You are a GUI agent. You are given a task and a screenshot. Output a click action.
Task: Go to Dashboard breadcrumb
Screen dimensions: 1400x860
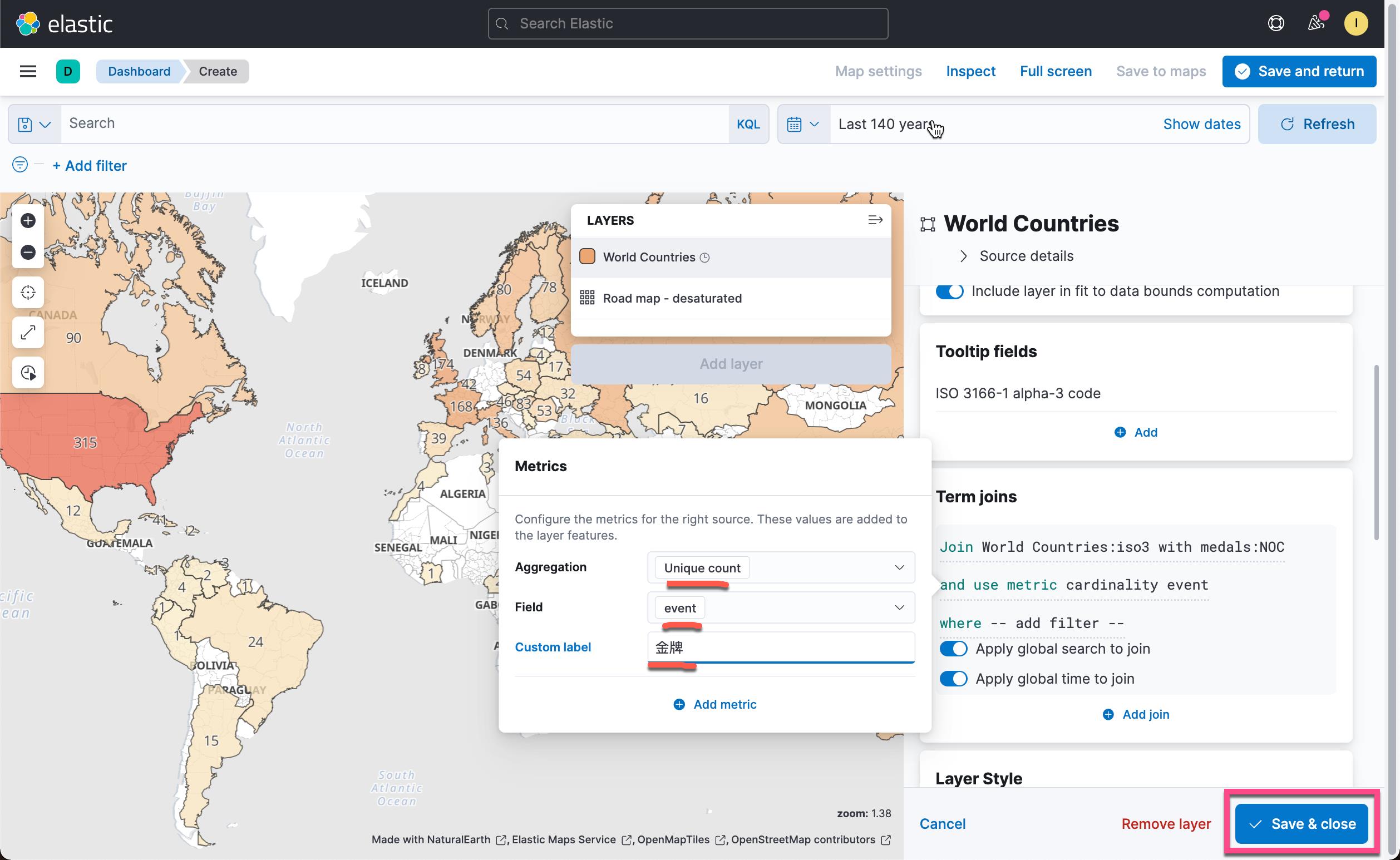[139, 71]
